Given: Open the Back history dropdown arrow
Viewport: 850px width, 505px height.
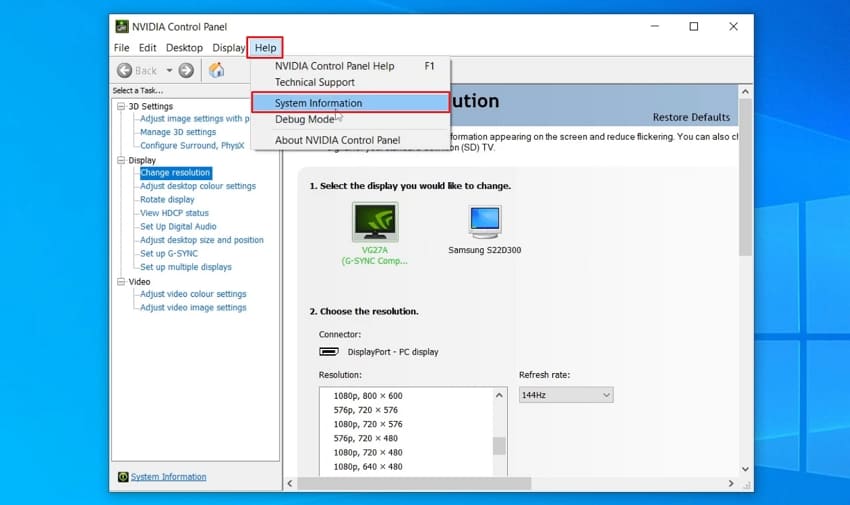Looking at the screenshot, I should click(169, 70).
